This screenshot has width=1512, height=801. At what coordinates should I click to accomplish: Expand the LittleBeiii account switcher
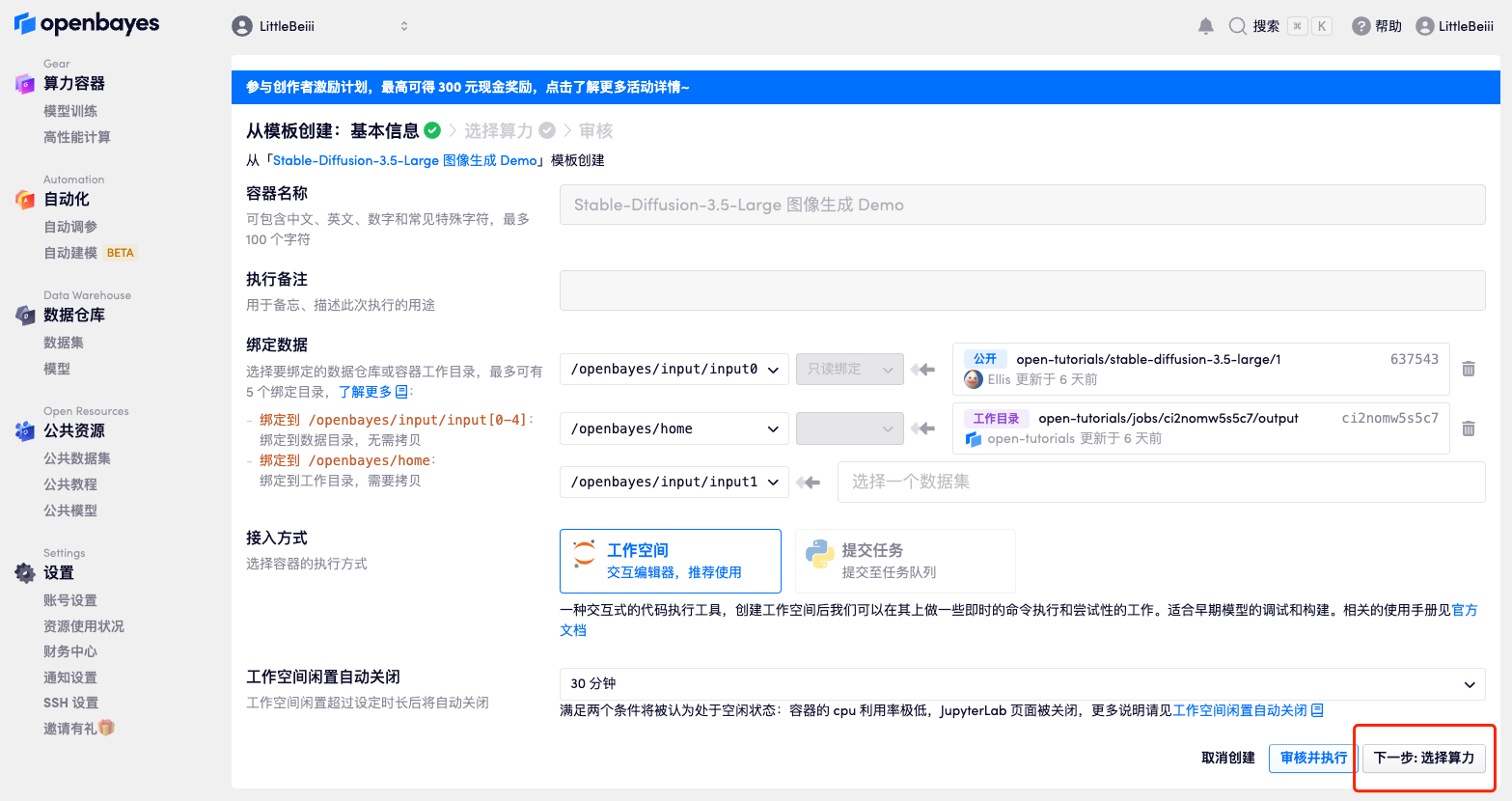click(320, 26)
